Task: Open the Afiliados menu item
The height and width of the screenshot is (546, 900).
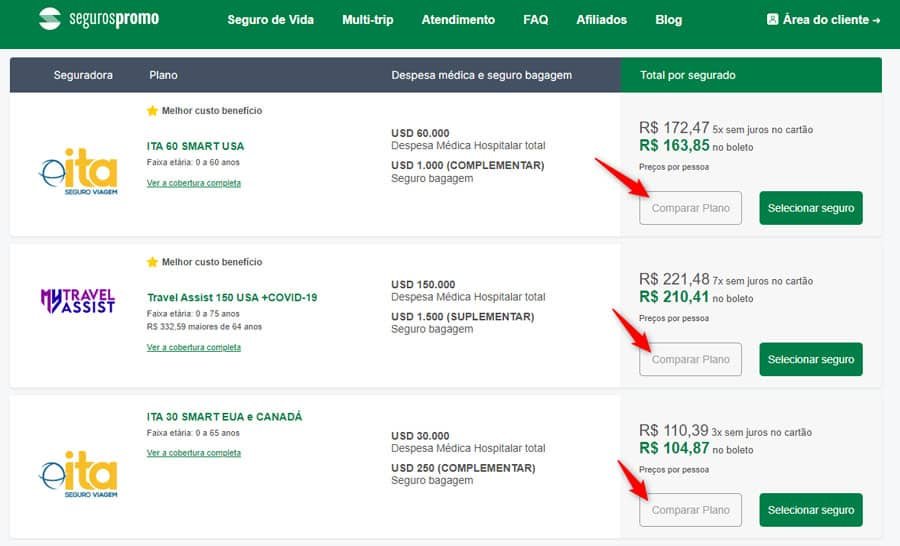Action: click(x=602, y=20)
